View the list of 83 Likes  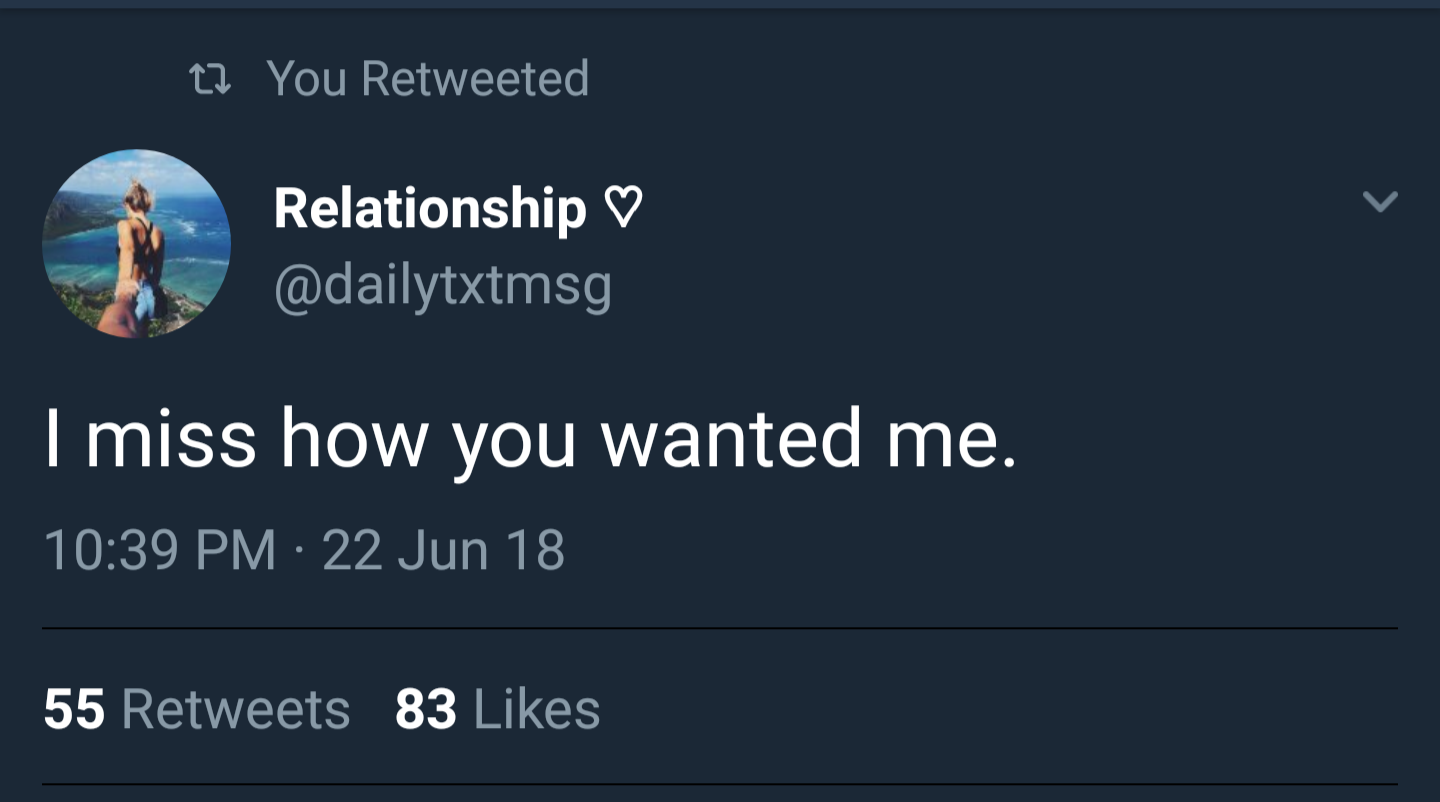497,709
